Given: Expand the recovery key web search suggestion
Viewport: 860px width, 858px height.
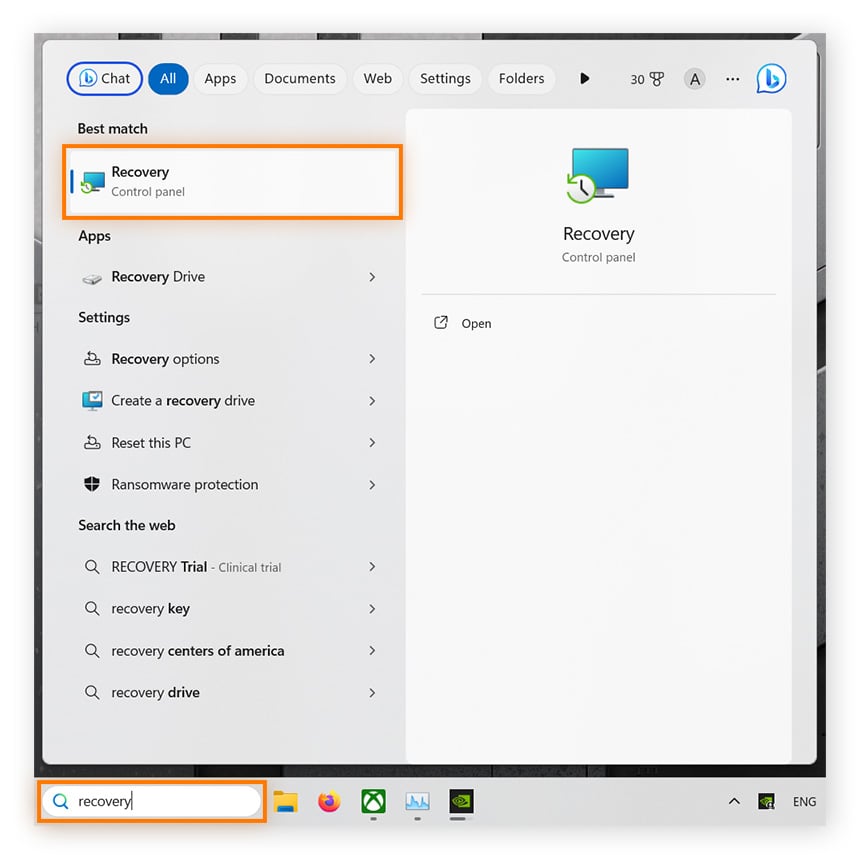Looking at the screenshot, I should point(371,609).
